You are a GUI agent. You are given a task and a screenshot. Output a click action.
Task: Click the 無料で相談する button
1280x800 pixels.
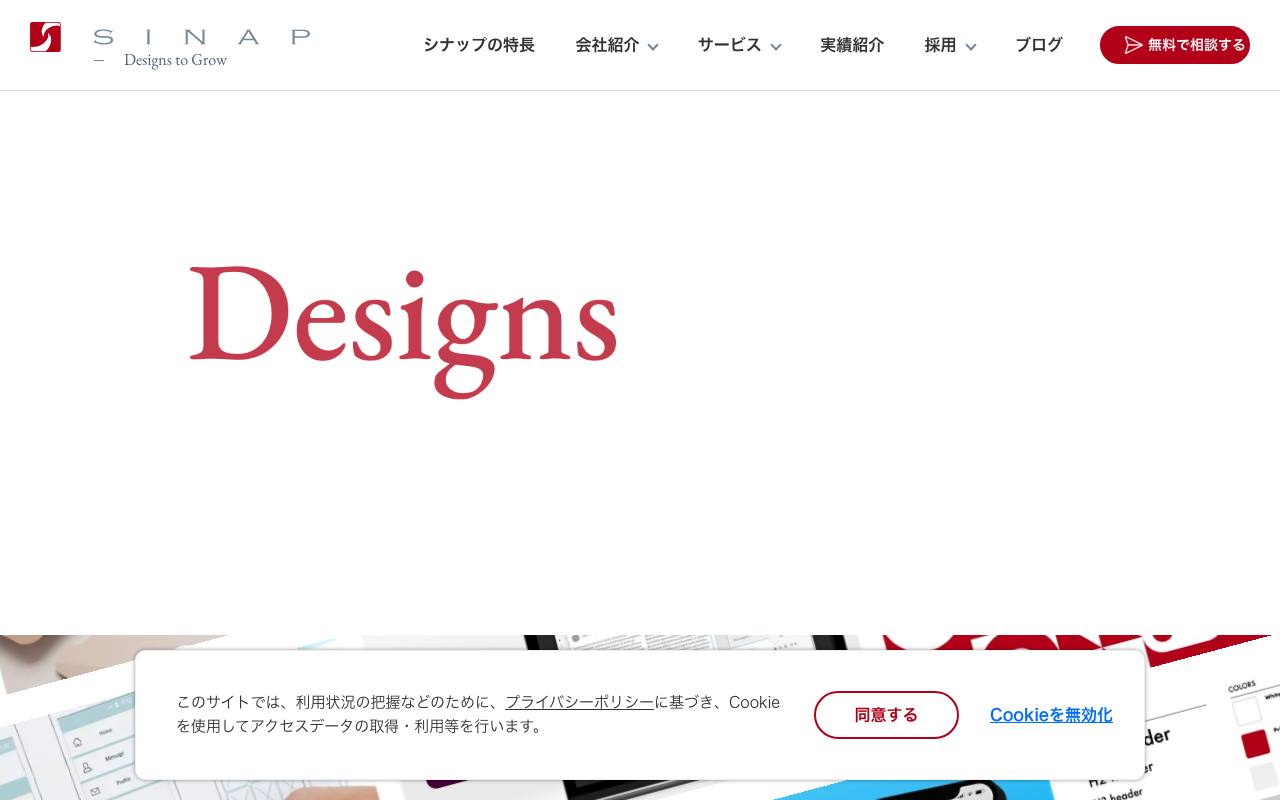(1175, 45)
